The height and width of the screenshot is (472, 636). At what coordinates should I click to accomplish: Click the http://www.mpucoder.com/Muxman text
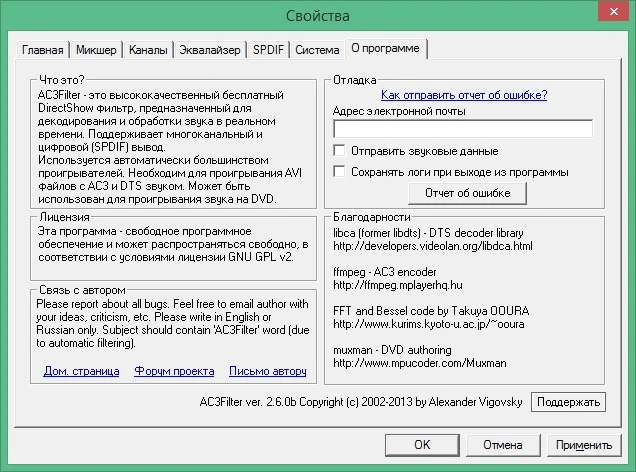pos(420,363)
